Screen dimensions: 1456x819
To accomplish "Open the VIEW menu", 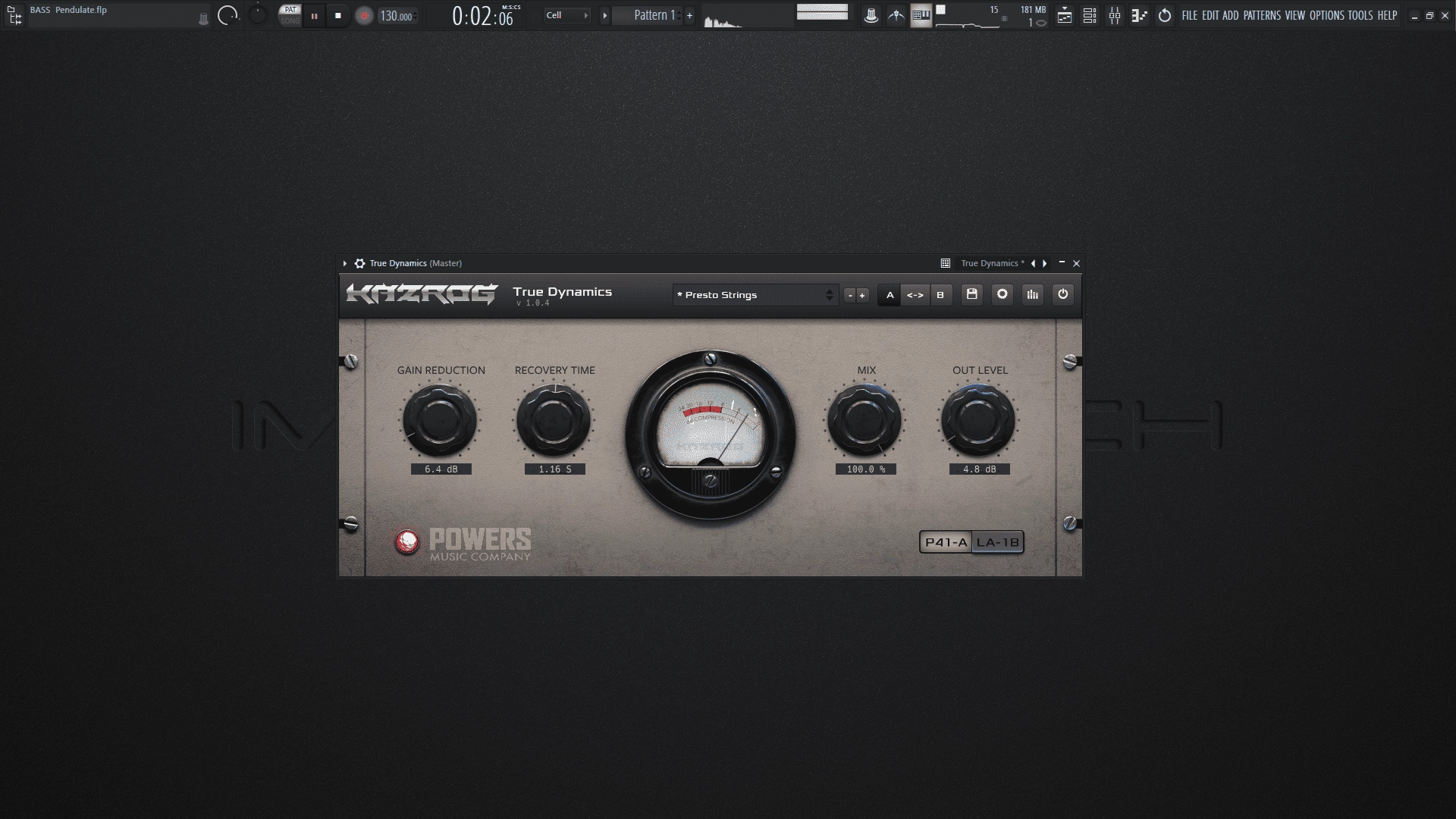I will pos(1295,15).
